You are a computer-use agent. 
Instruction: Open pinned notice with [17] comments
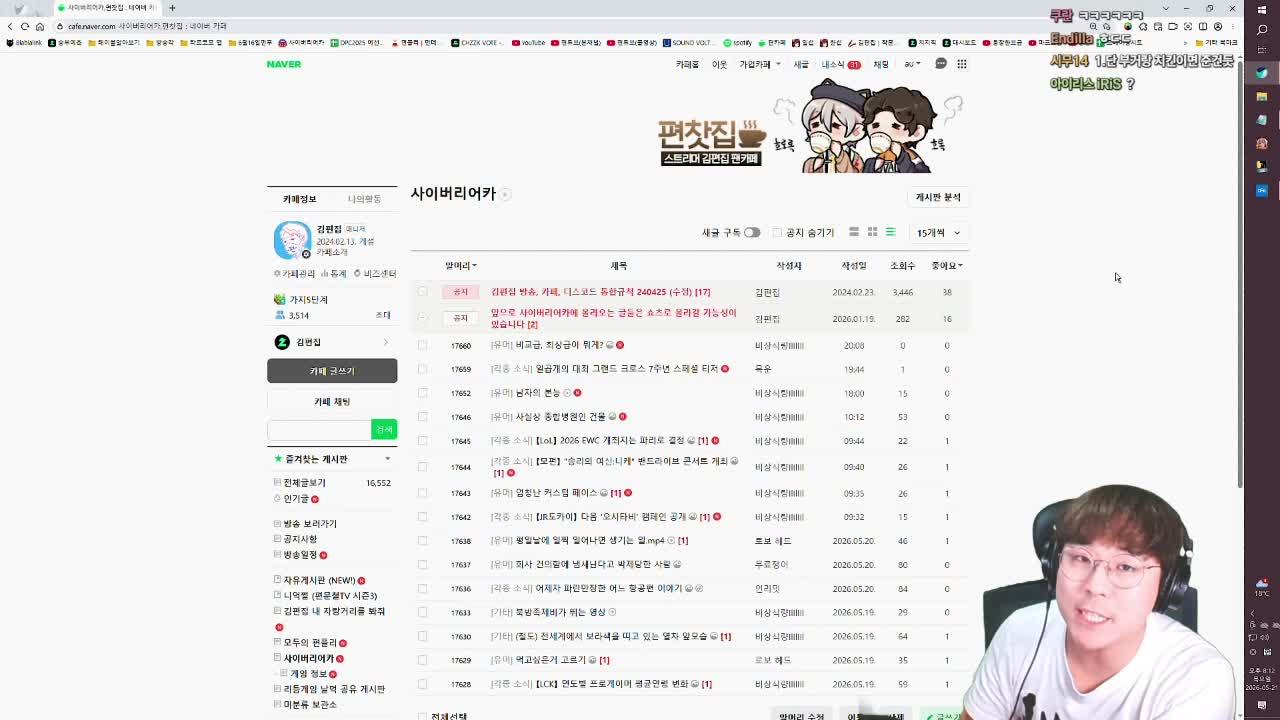point(600,292)
